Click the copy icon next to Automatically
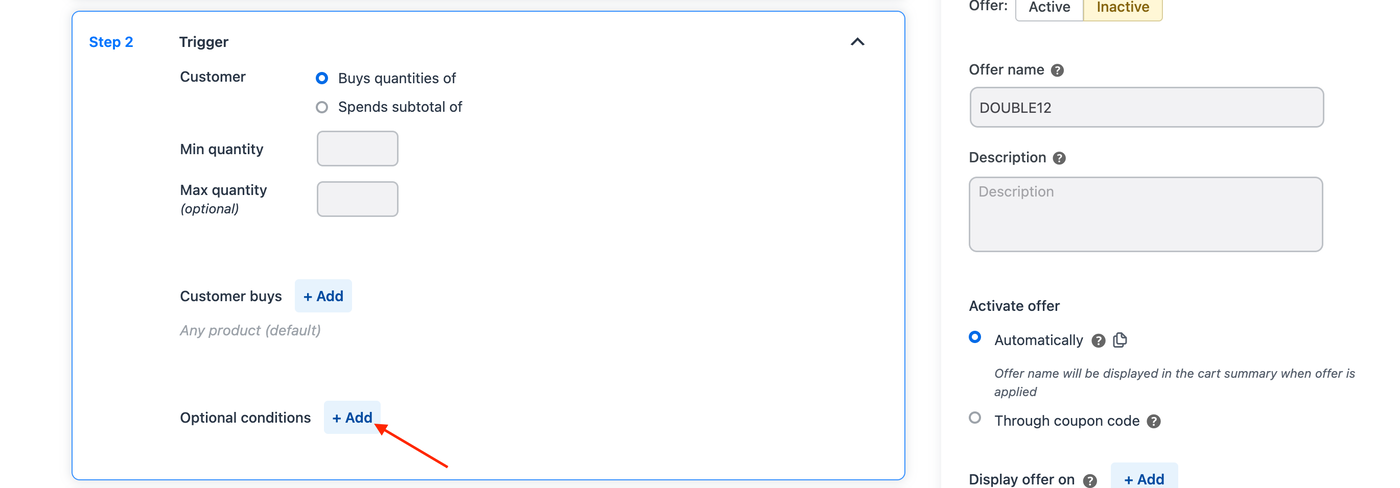The image size is (1400, 488). [x=1120, y=340]
